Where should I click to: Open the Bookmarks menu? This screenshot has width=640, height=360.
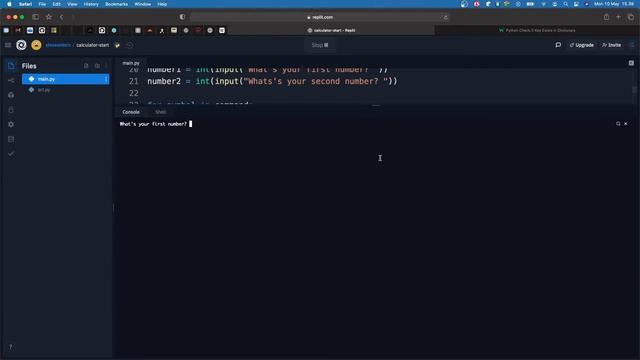(116, 4)
